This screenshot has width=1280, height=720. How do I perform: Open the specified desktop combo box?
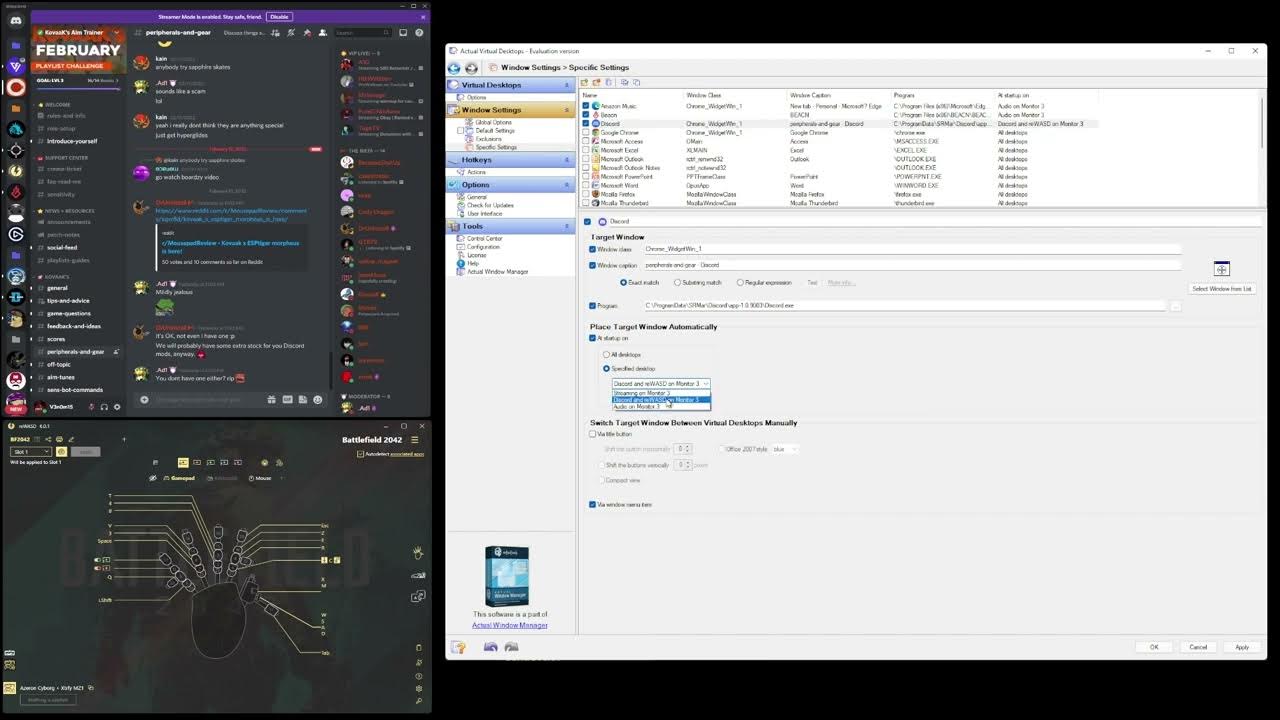(x=661, y=384)
